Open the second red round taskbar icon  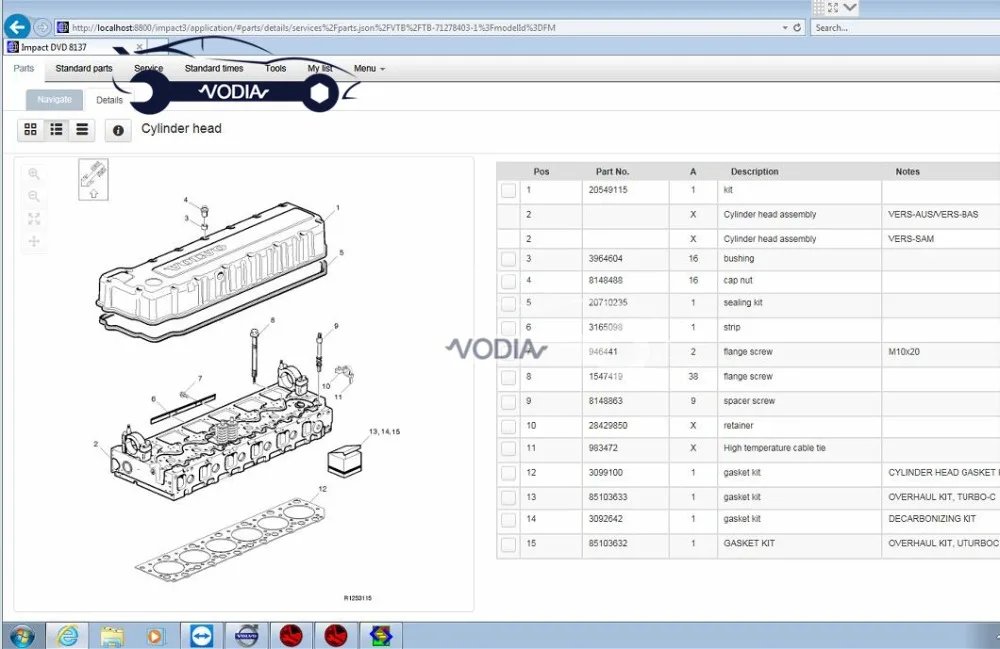[x=335, y=636]
